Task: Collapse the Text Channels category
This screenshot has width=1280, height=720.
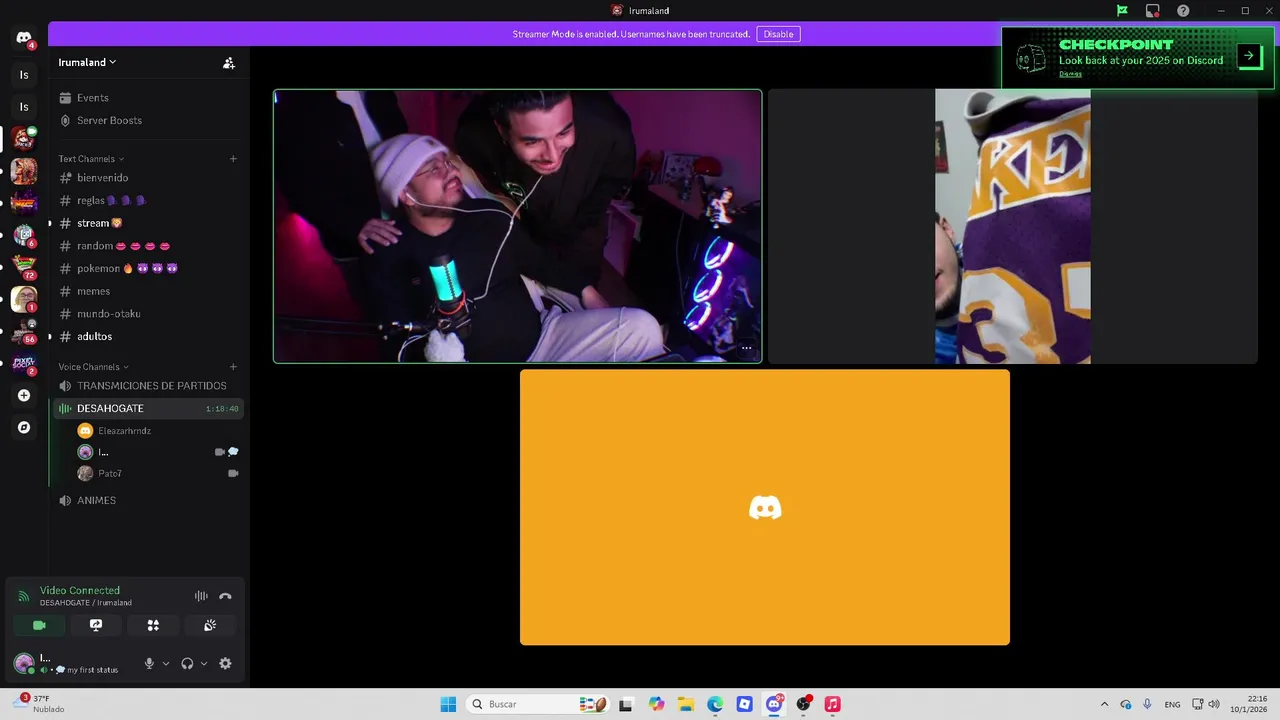Action: click(91, 159)
